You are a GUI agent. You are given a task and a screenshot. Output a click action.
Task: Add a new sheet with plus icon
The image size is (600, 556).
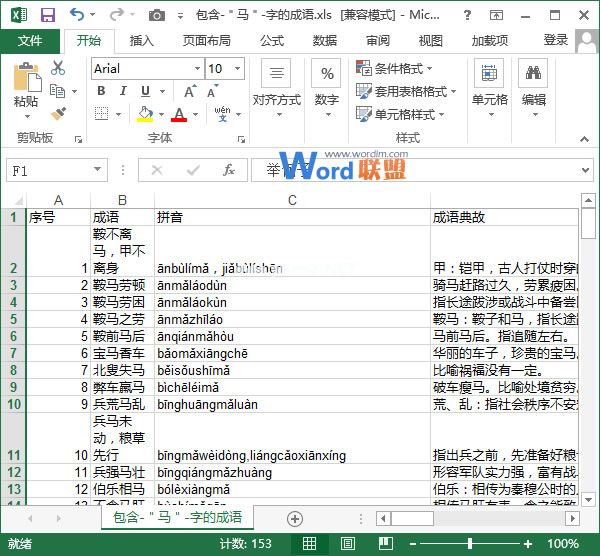[x=294, y=518]
